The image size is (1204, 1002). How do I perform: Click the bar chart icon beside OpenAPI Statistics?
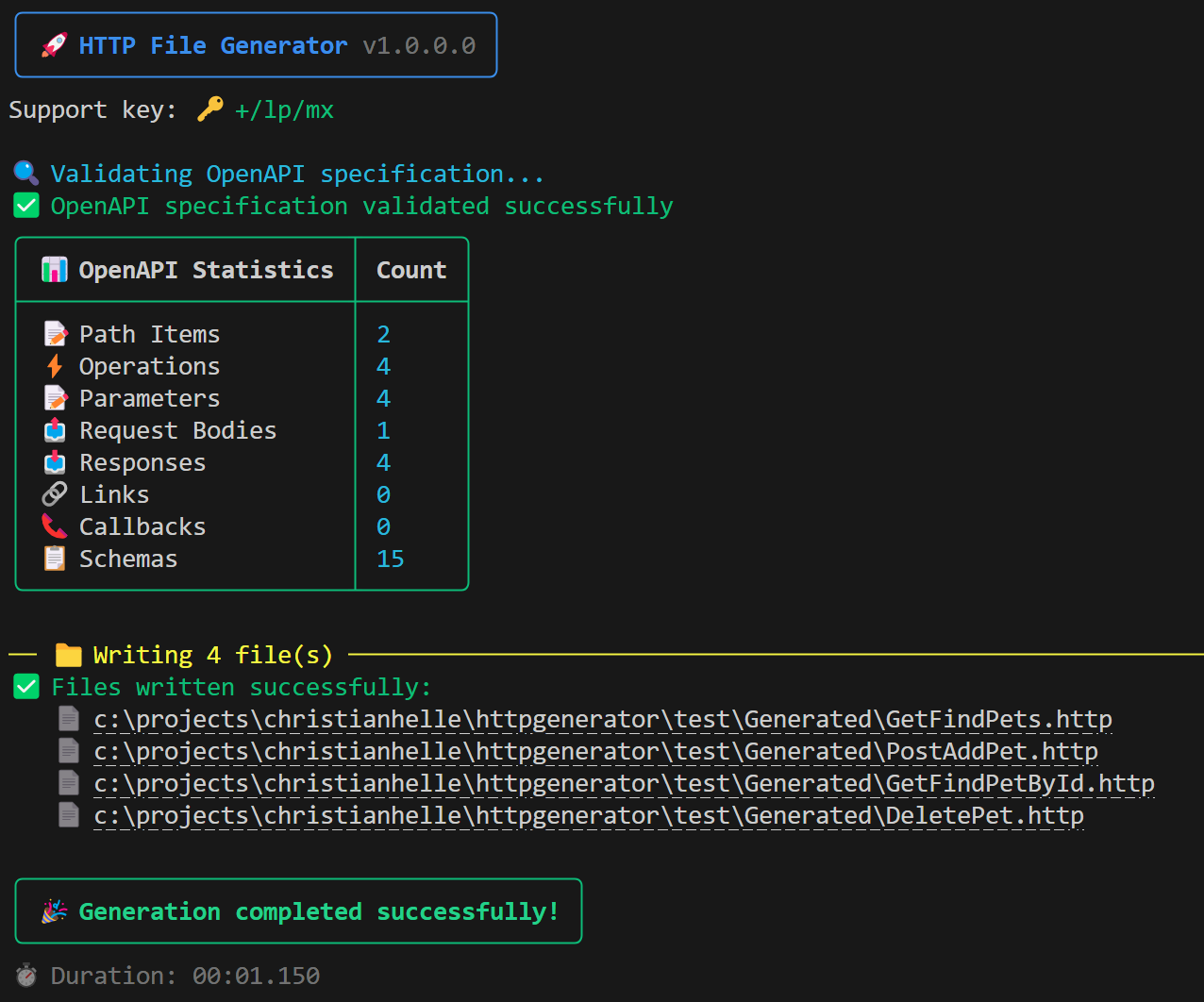pos(55,270)
